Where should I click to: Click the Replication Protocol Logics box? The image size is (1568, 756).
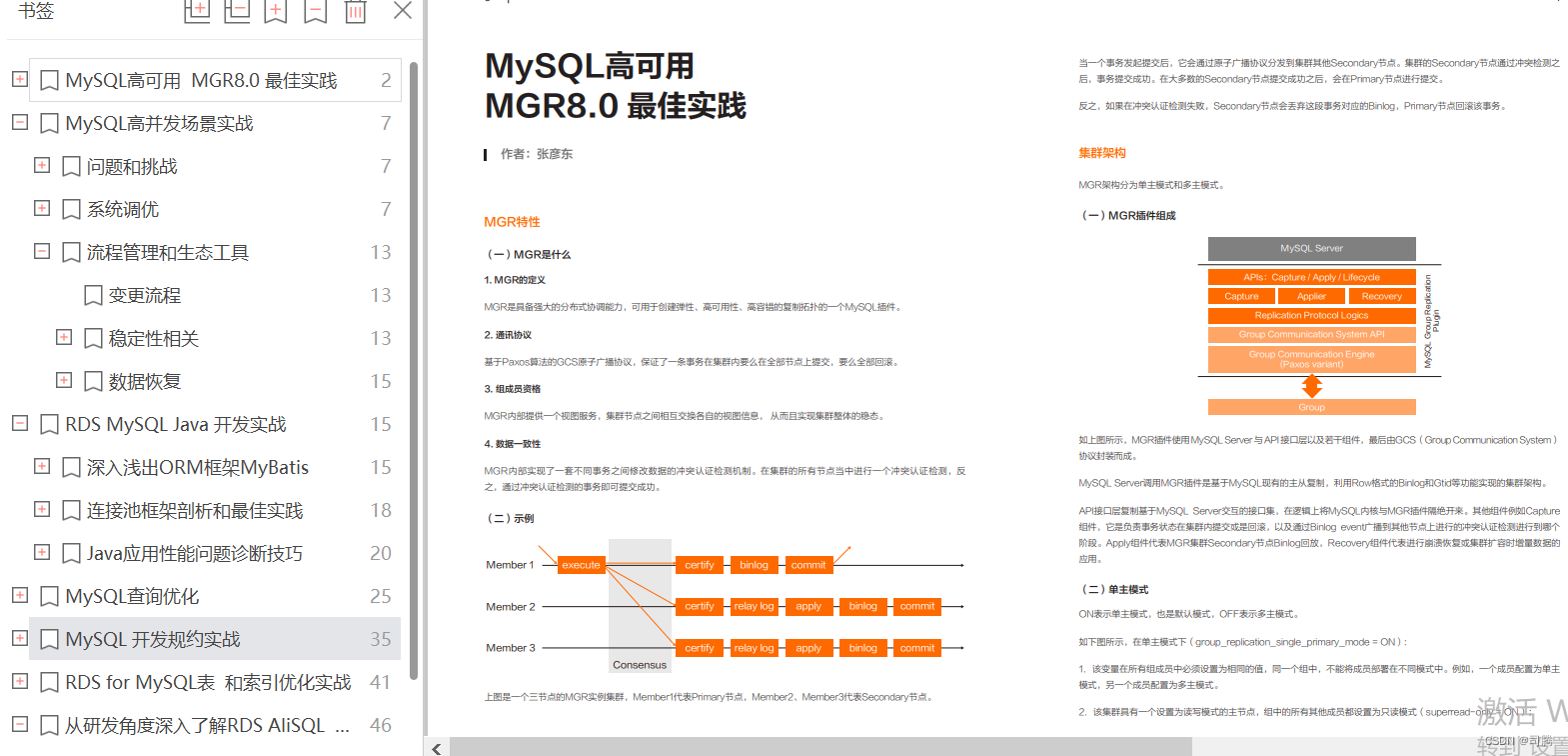point(1311,315)
